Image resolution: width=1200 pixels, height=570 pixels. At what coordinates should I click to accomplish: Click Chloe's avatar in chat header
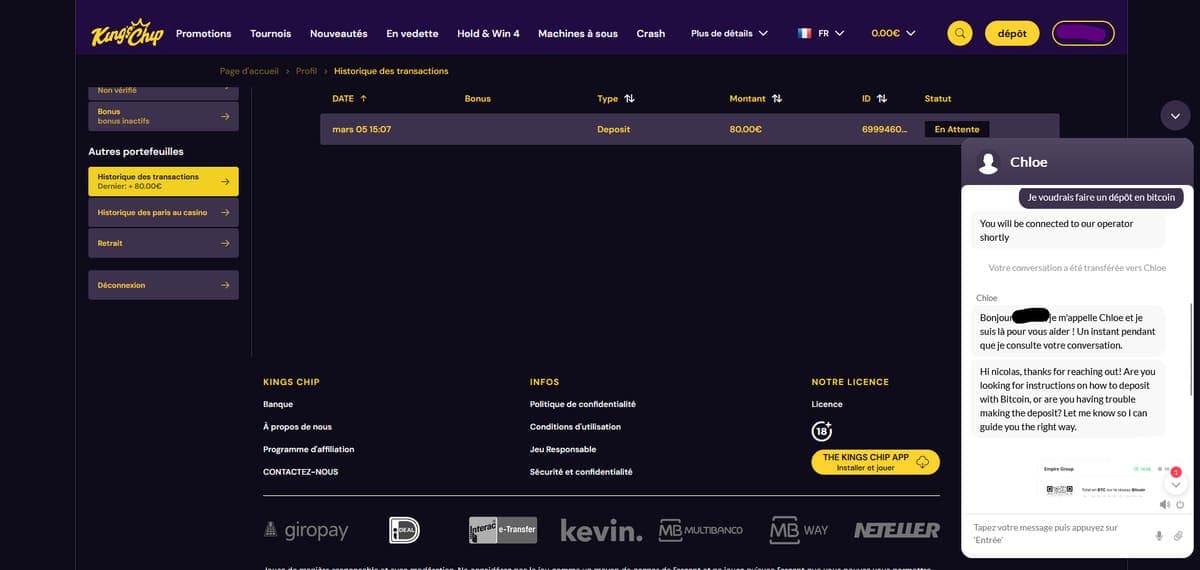point(989,162)
